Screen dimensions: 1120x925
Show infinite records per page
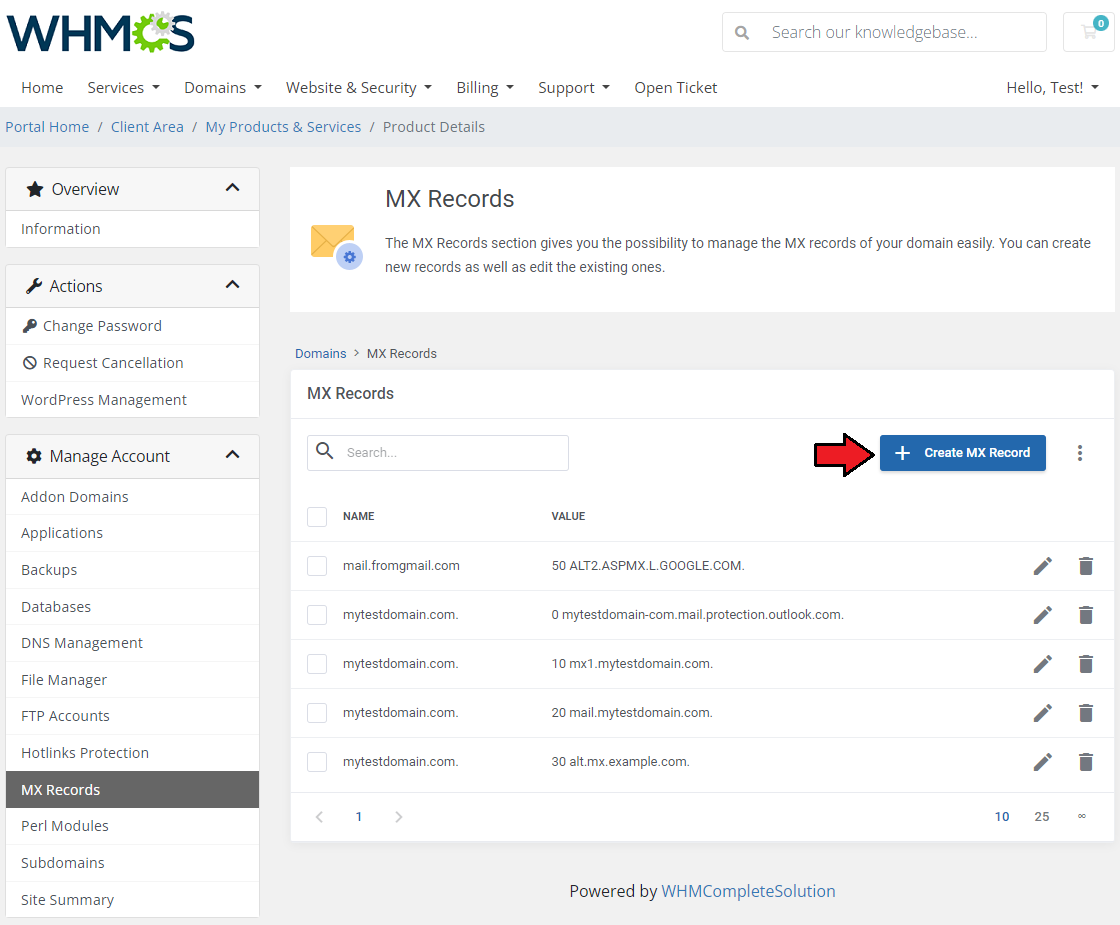(1081, 816)
